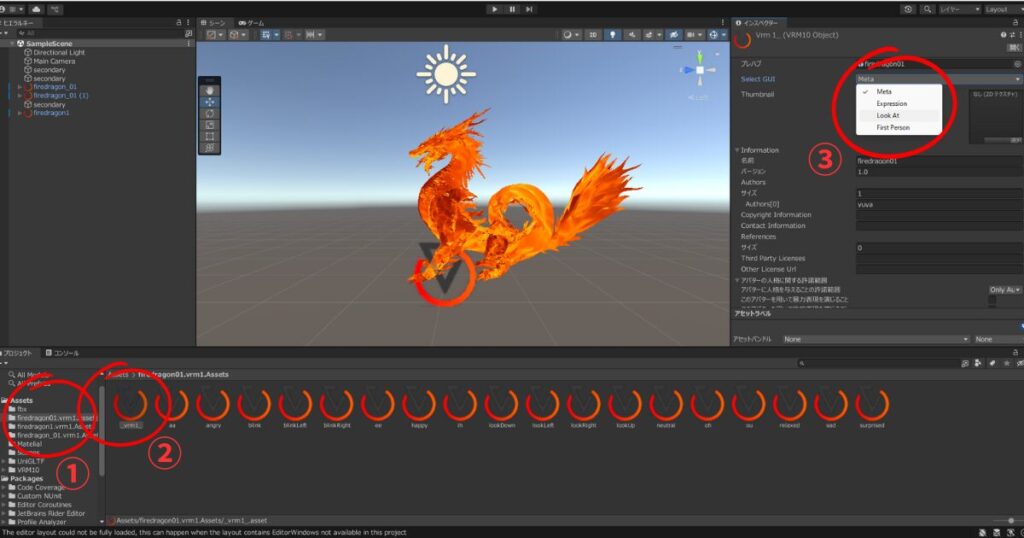Expand firedragon1 in hierarchy
The image size is (1024, 538).
[x=20, y=113]
